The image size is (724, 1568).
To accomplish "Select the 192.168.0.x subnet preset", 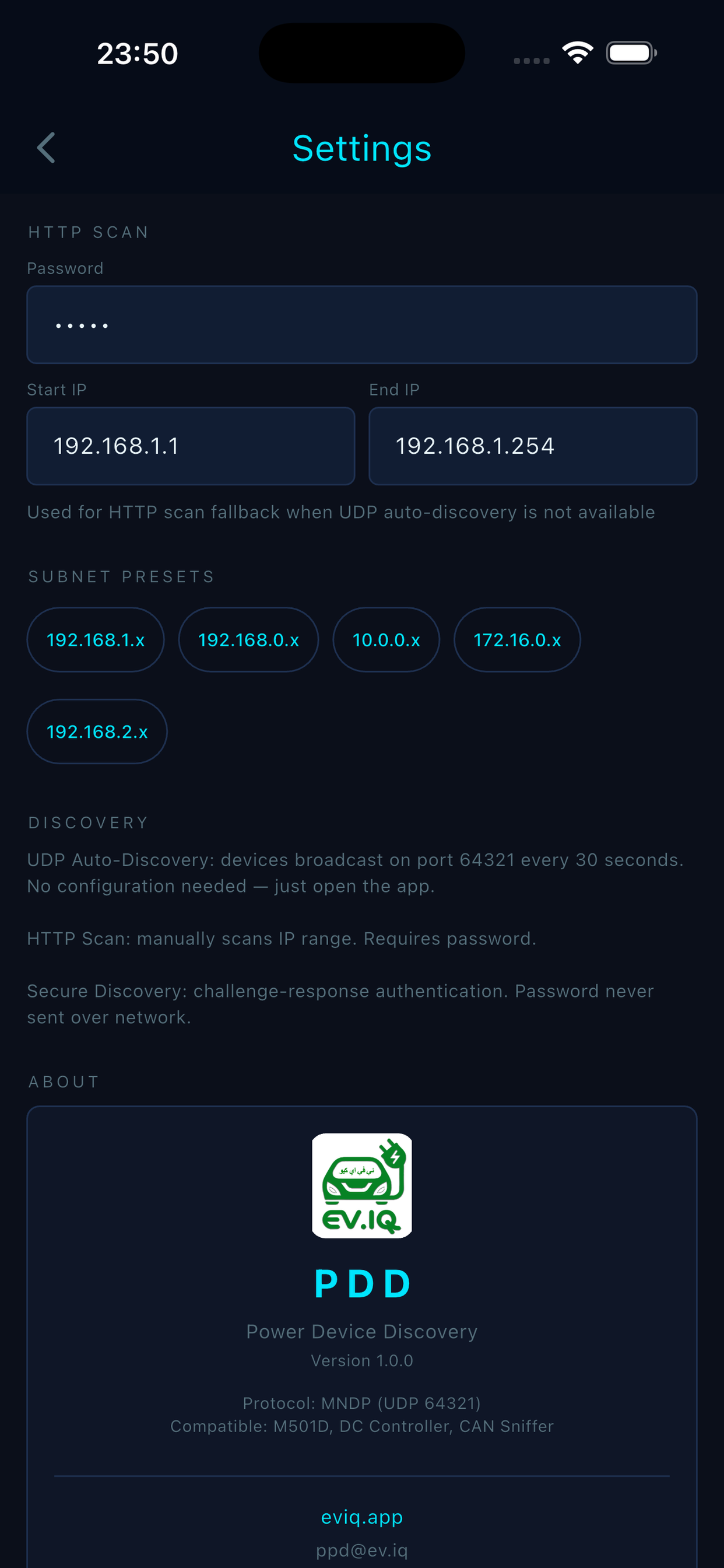I will click(248, 640).
